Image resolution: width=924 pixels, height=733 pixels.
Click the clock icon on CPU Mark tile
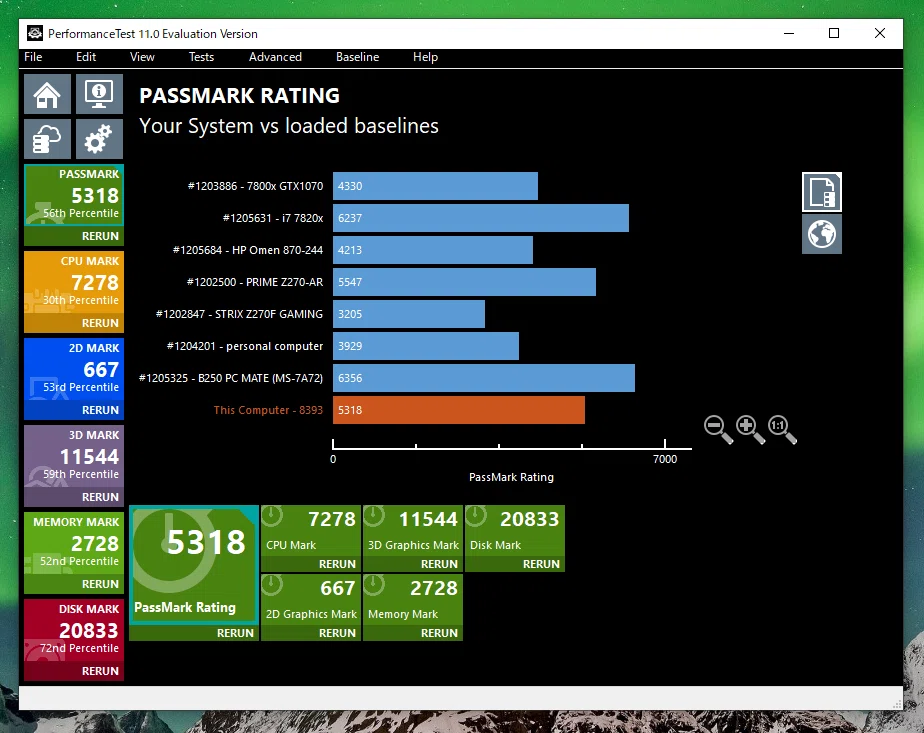pos(272,516)
